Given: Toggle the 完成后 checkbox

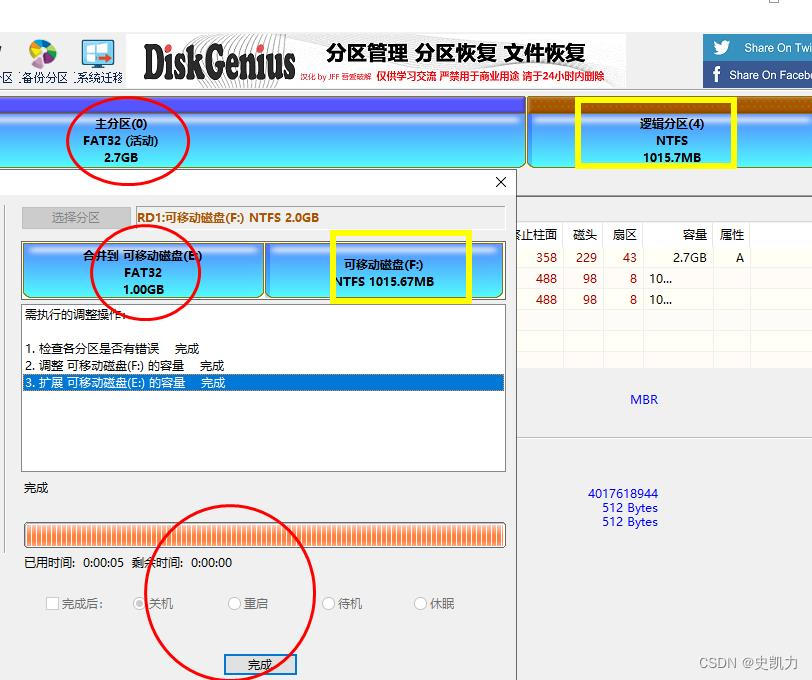Looking at the screenshot, I should pos(52,603).
